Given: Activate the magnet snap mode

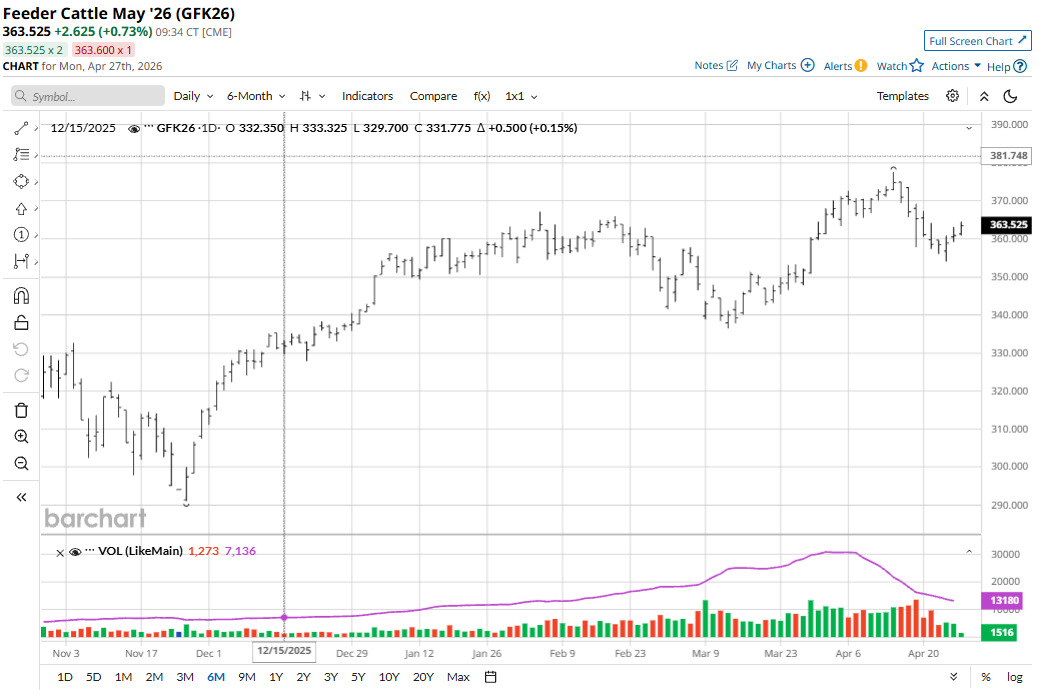Looking at the screenshot, I should [x=21, y=296].
